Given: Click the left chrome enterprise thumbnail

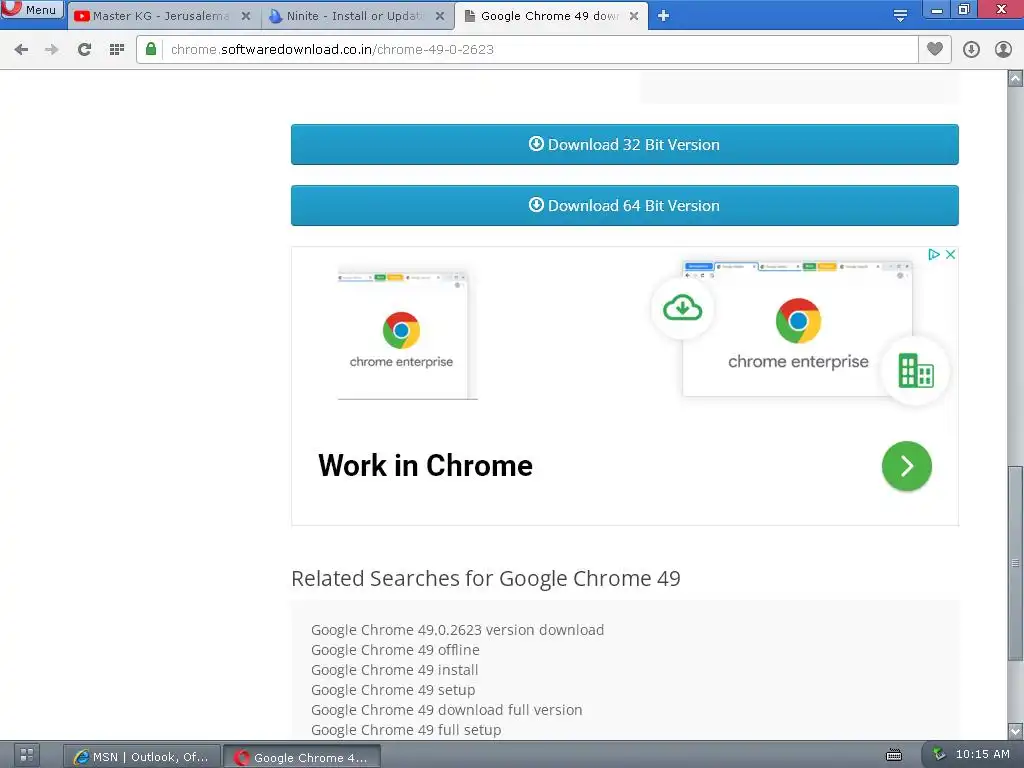Looking at the screenshot, I should 407,332.
